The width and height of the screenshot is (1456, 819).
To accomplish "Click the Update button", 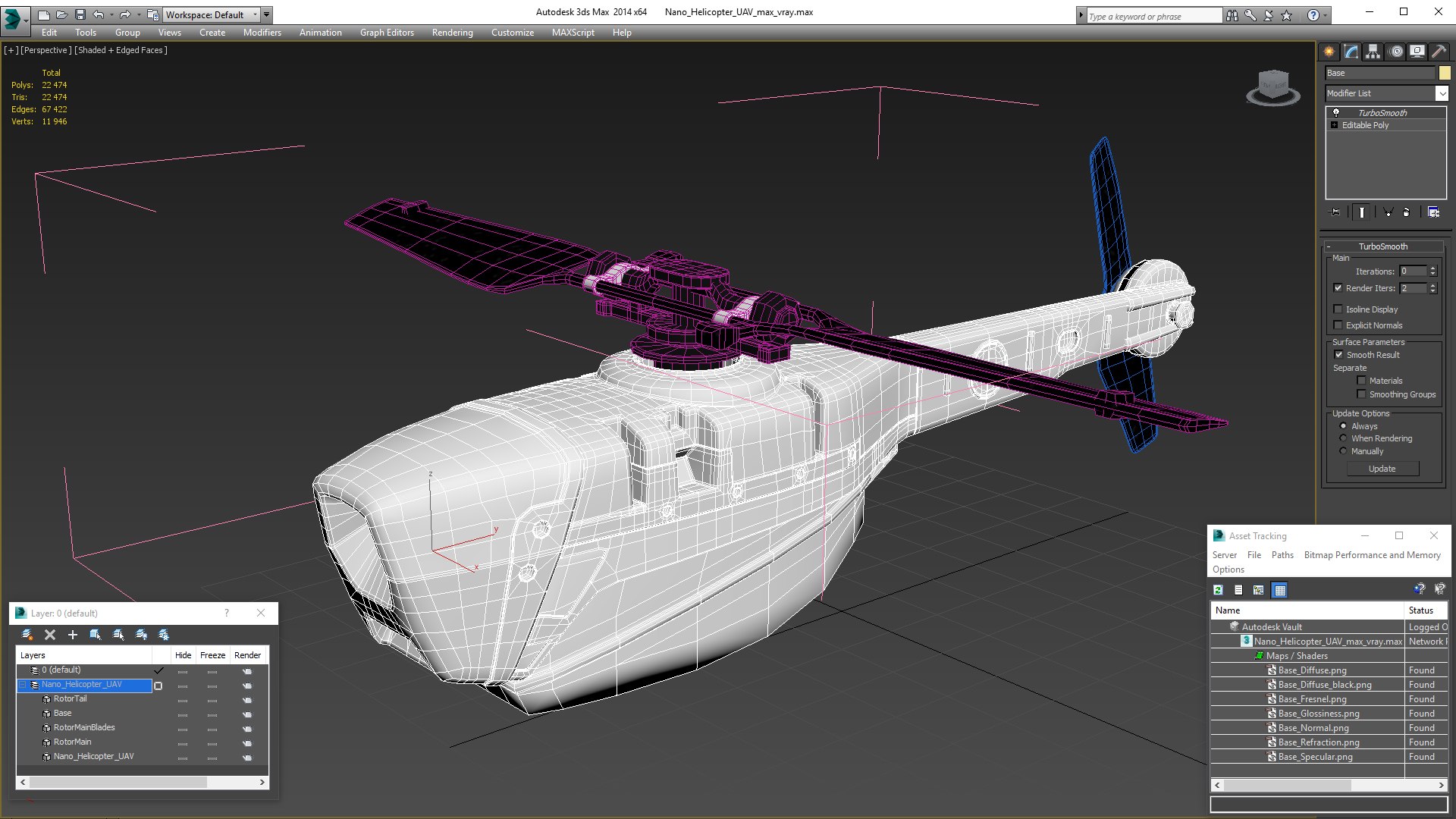I will (x=1382, y=469).
